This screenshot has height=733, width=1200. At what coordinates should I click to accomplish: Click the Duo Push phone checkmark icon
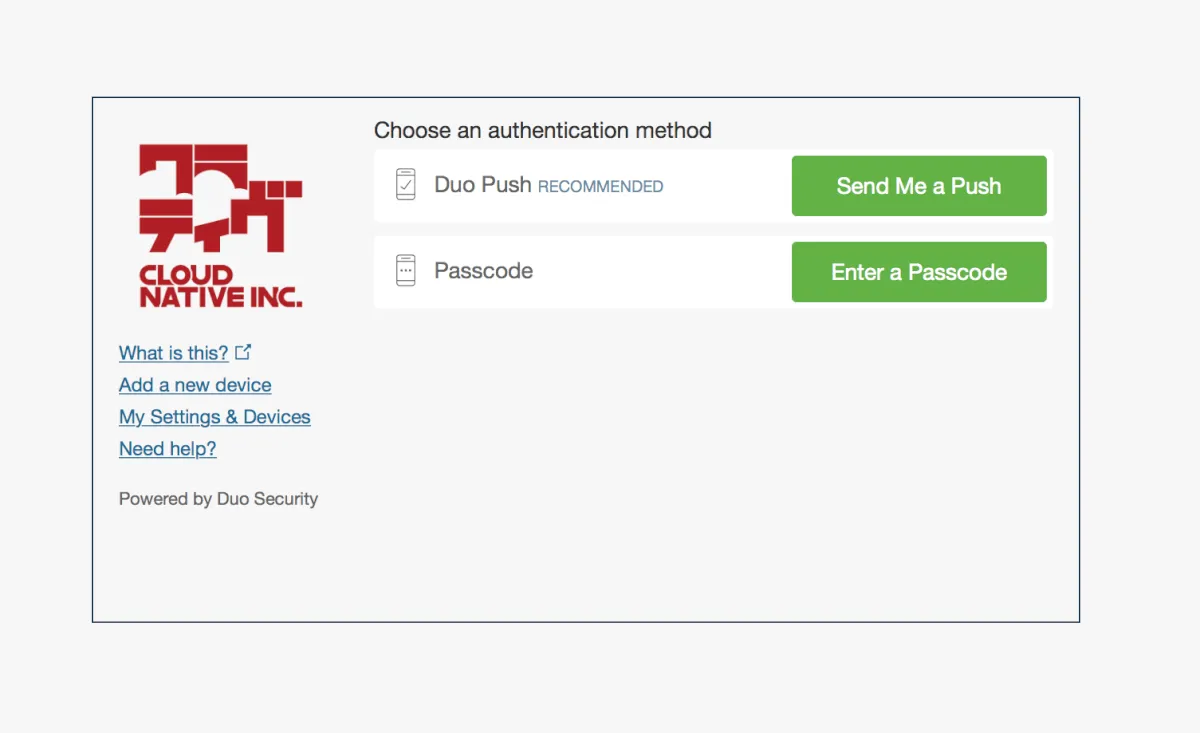[405, 185]
